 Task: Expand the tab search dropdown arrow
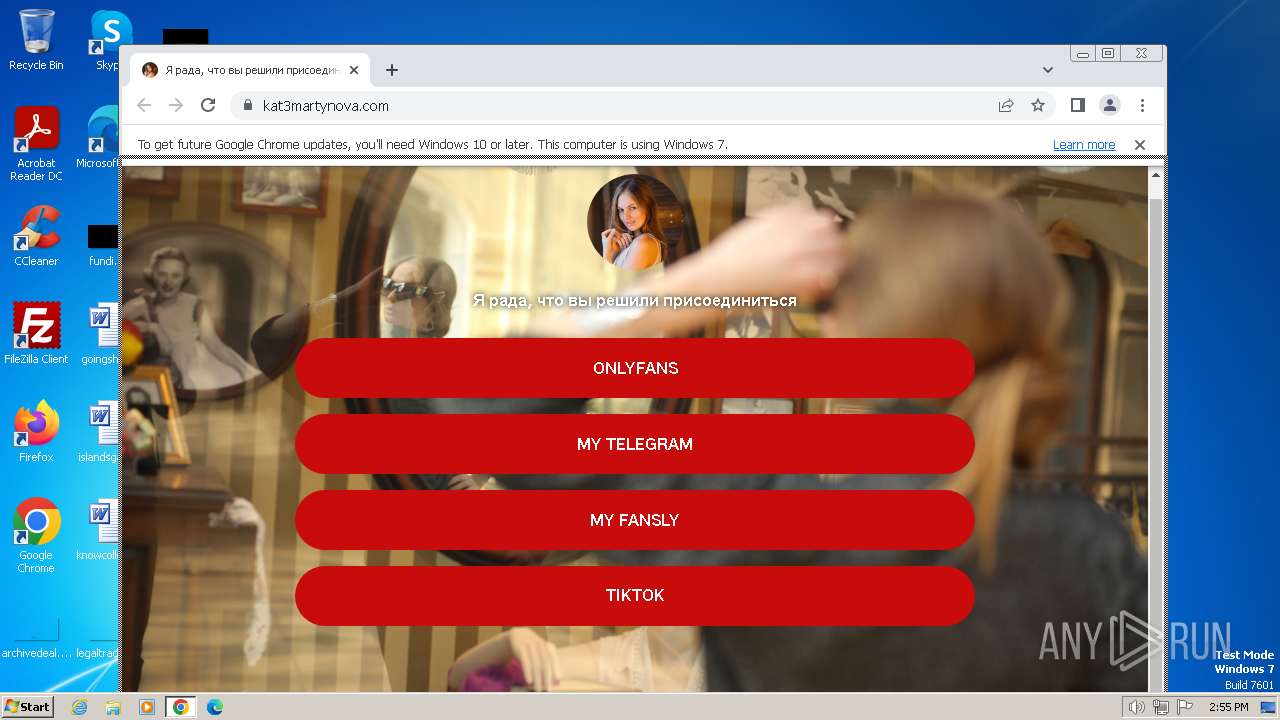pyautogui.click(x=1048, y=70)
